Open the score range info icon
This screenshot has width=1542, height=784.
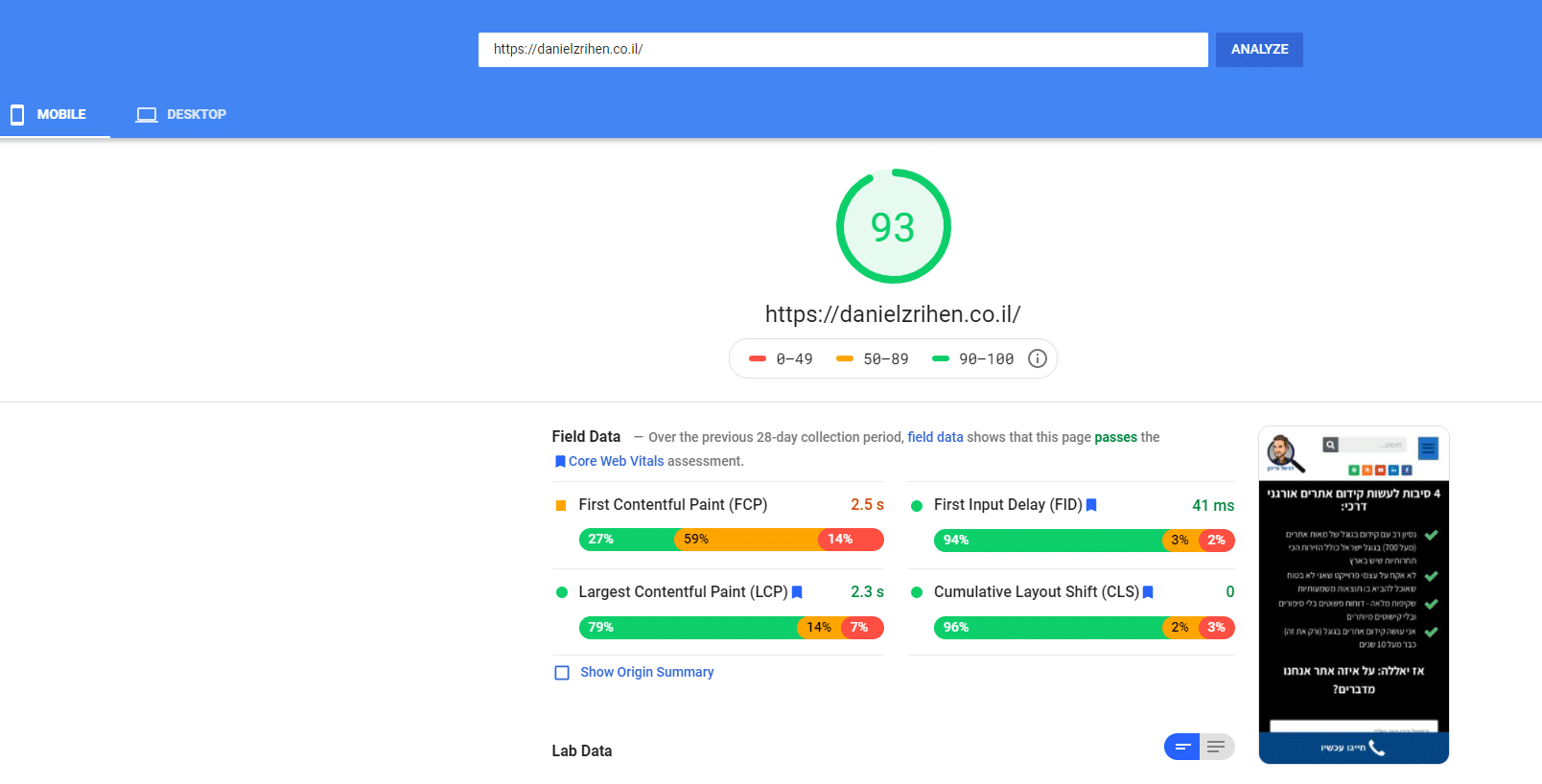pyautogui.click(x=1038, y=358)
